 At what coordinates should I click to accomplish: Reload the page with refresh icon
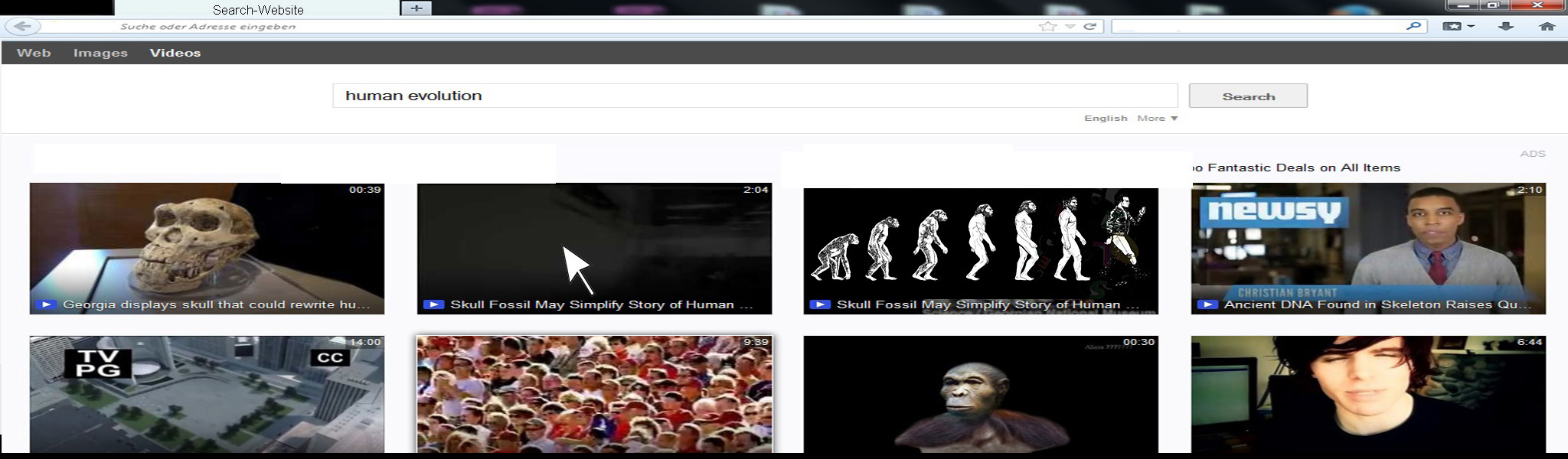1090,26
